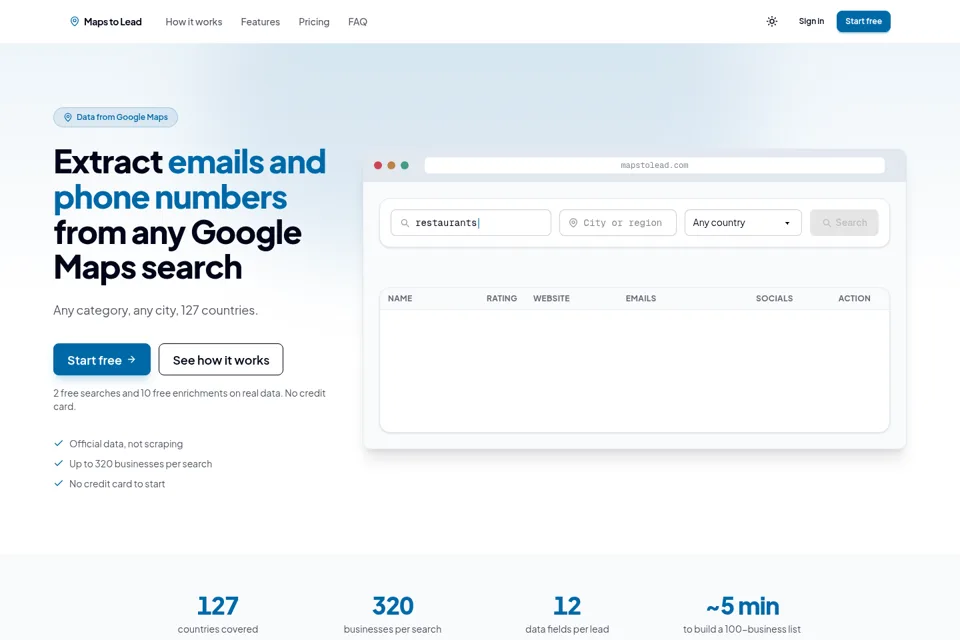
Task: Click the ~5 min statistic
Action: point(742,614)
